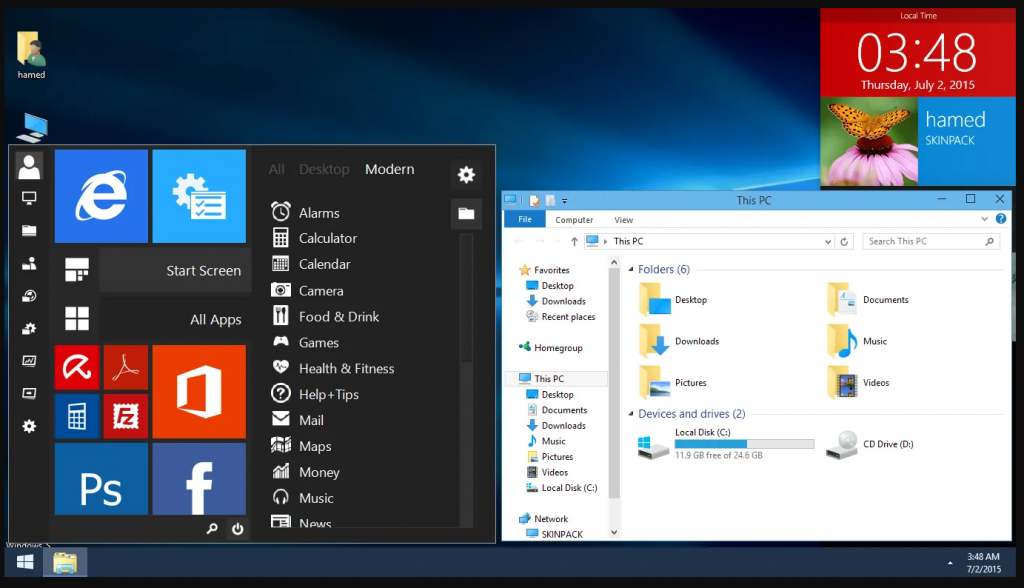This screenshot has width=1024, height=588.
Task: Click the hamed SKINPACK butterfly tile
Action: 918,141
